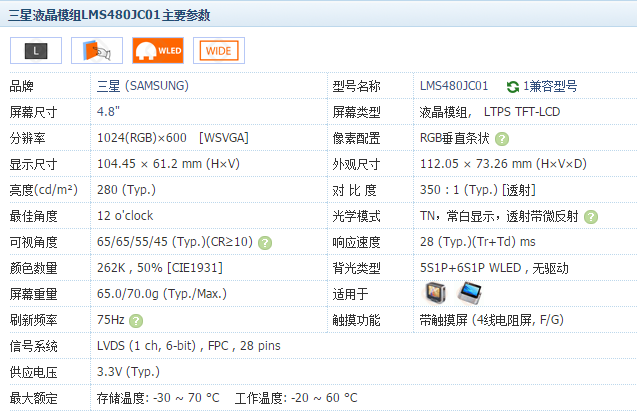Click the 28 (Typ.)(Tr+Td) ms response value
The width and height of the screenshot is (637, 416).
pyautogui.click(x=478, y=242)
